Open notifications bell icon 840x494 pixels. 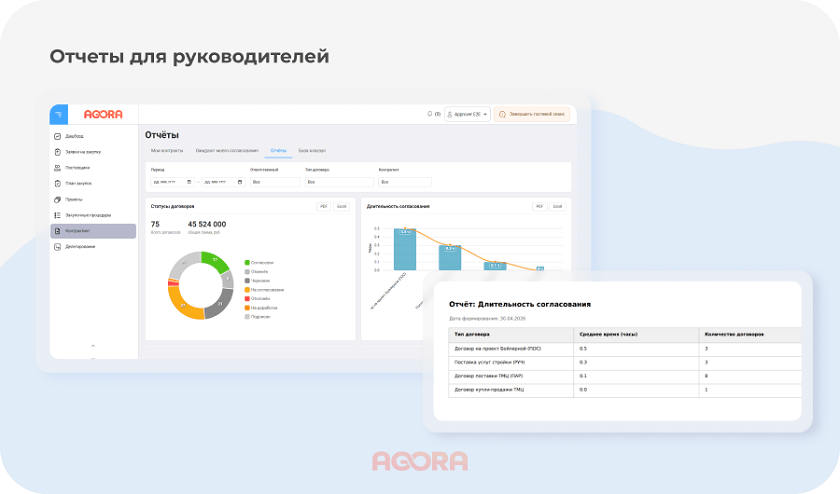[430, 114]
